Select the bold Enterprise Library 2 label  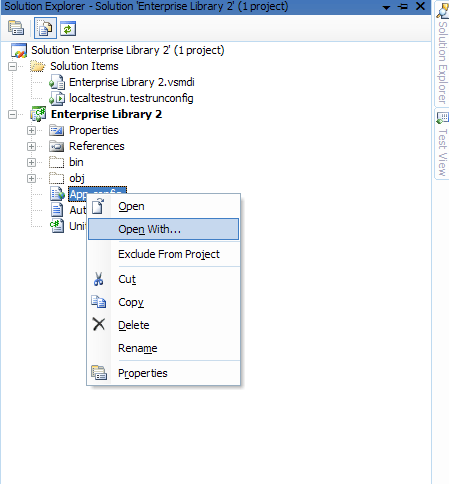(x=106, y=114)
